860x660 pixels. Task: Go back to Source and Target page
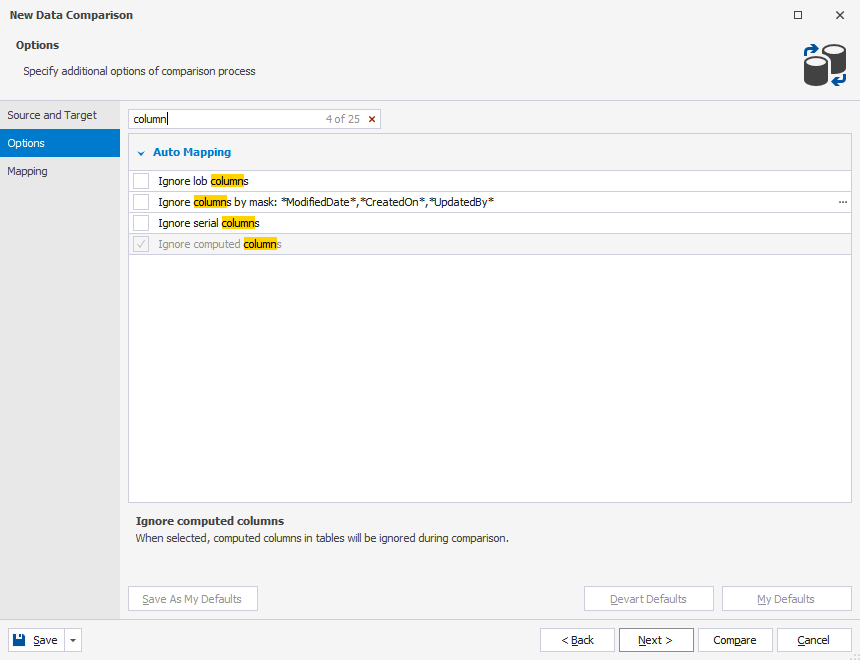(x=52, y=115)
